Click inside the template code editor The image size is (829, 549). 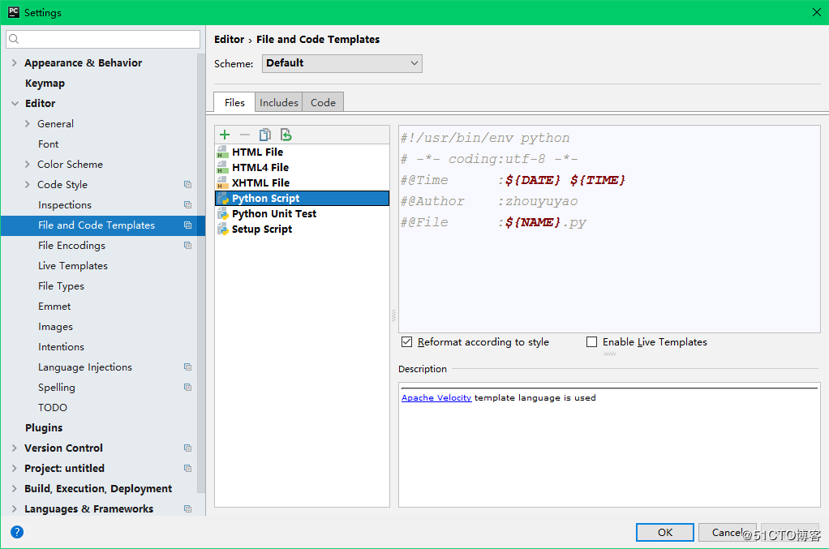[x=609, y=228]
